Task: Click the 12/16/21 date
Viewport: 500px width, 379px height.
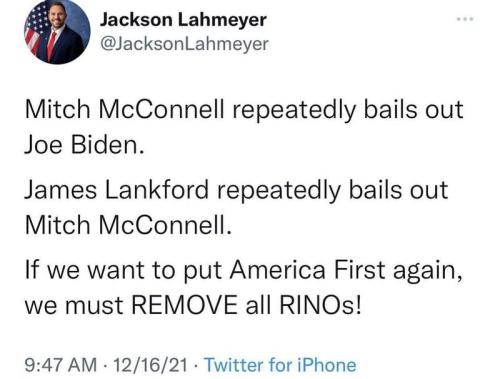Action: pos(150,364)
